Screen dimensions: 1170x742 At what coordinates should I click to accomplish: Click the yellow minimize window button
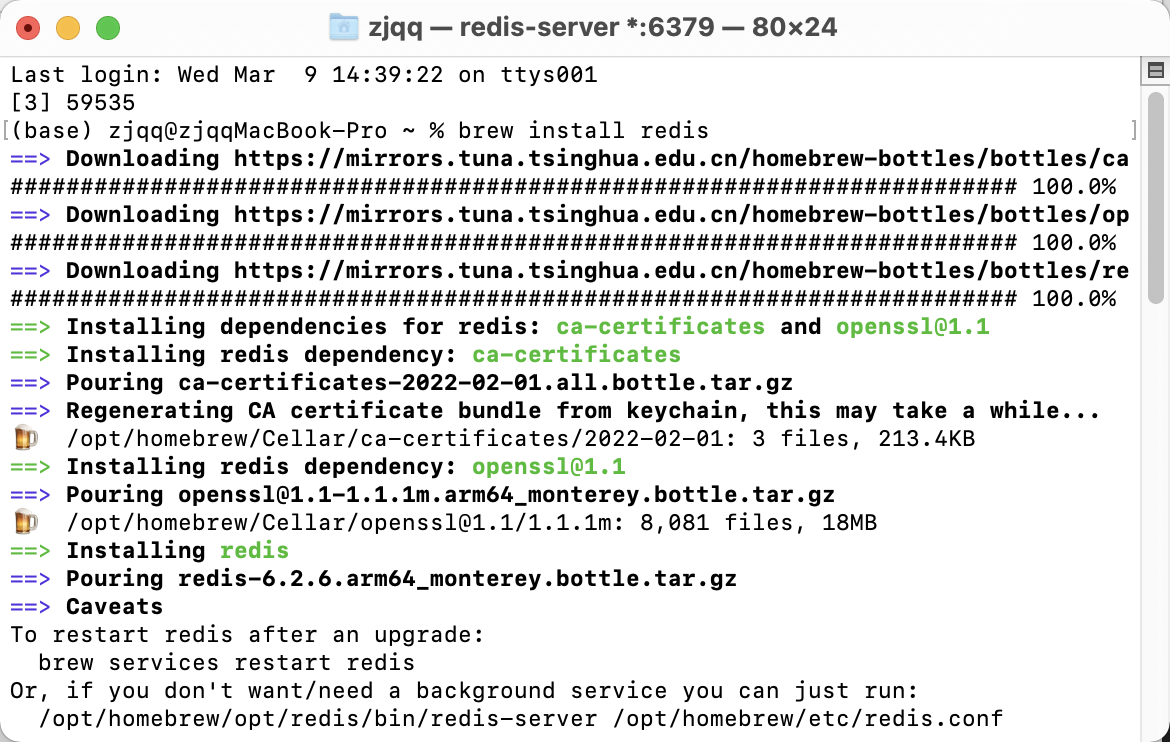click(68, 29)
